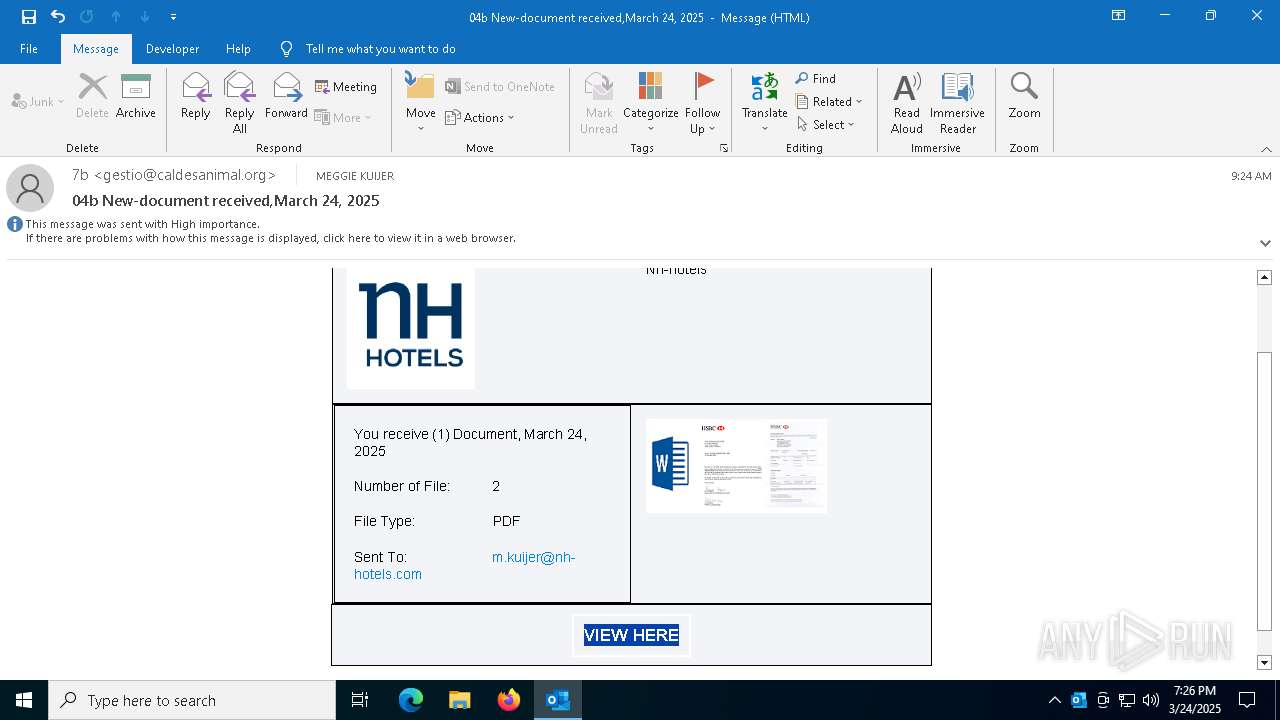Open Task View on taskbar
1280x720 pixels.
click(x=360, y=700)
